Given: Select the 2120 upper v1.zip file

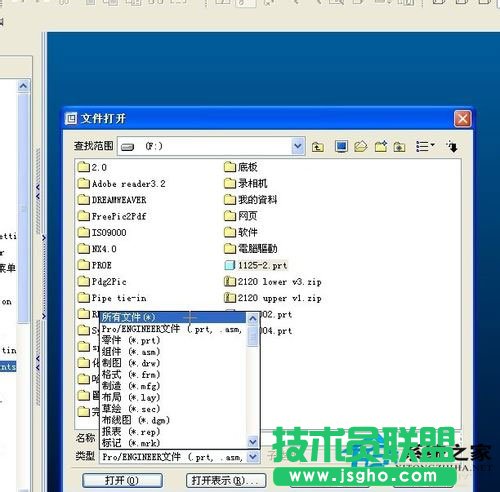Looking at the screenshot, I should tap(273, 298).
